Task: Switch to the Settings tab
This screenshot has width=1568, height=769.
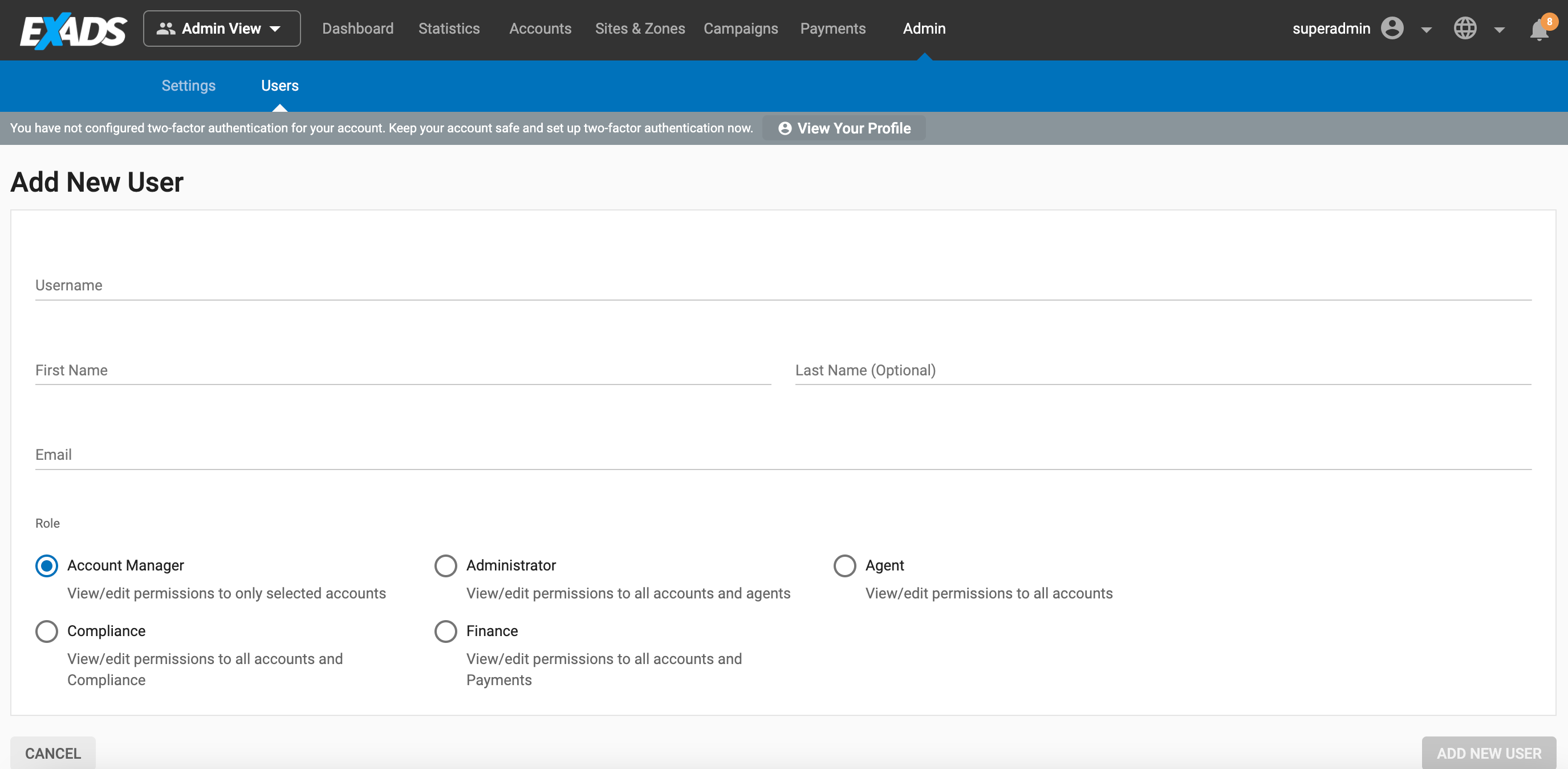Action: pyautogui.click(x=188, y=85)
